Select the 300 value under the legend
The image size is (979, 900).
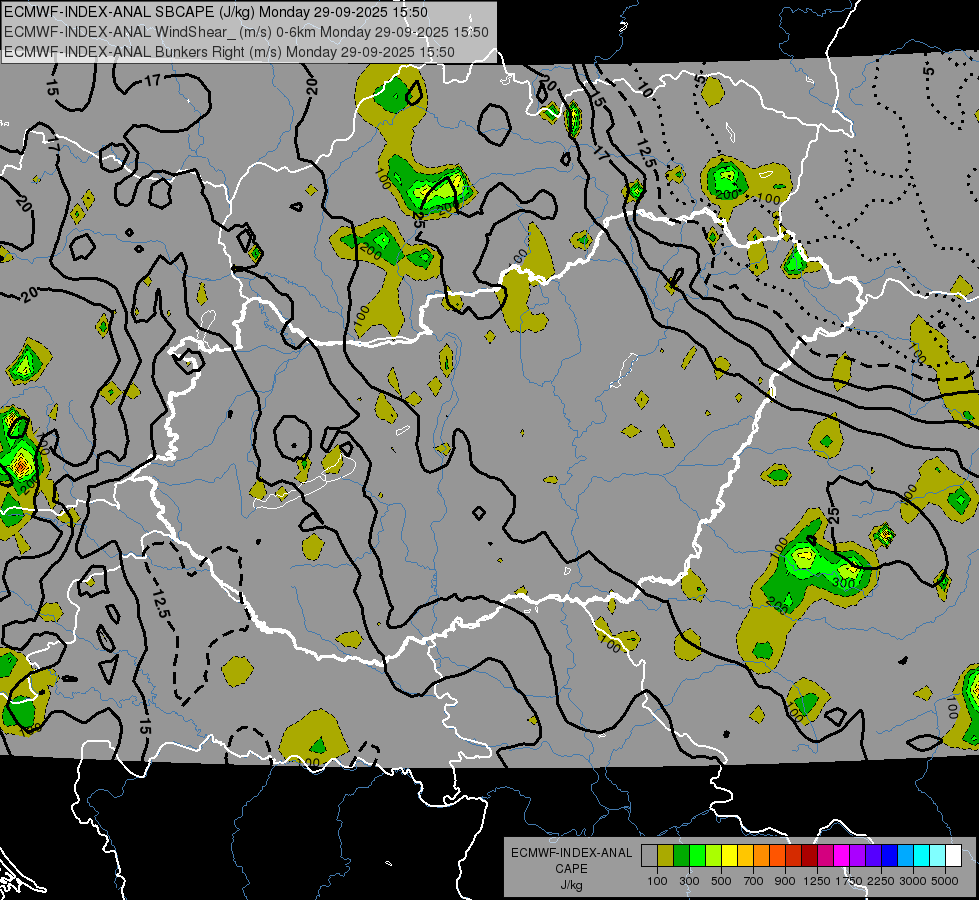point(689,881)
